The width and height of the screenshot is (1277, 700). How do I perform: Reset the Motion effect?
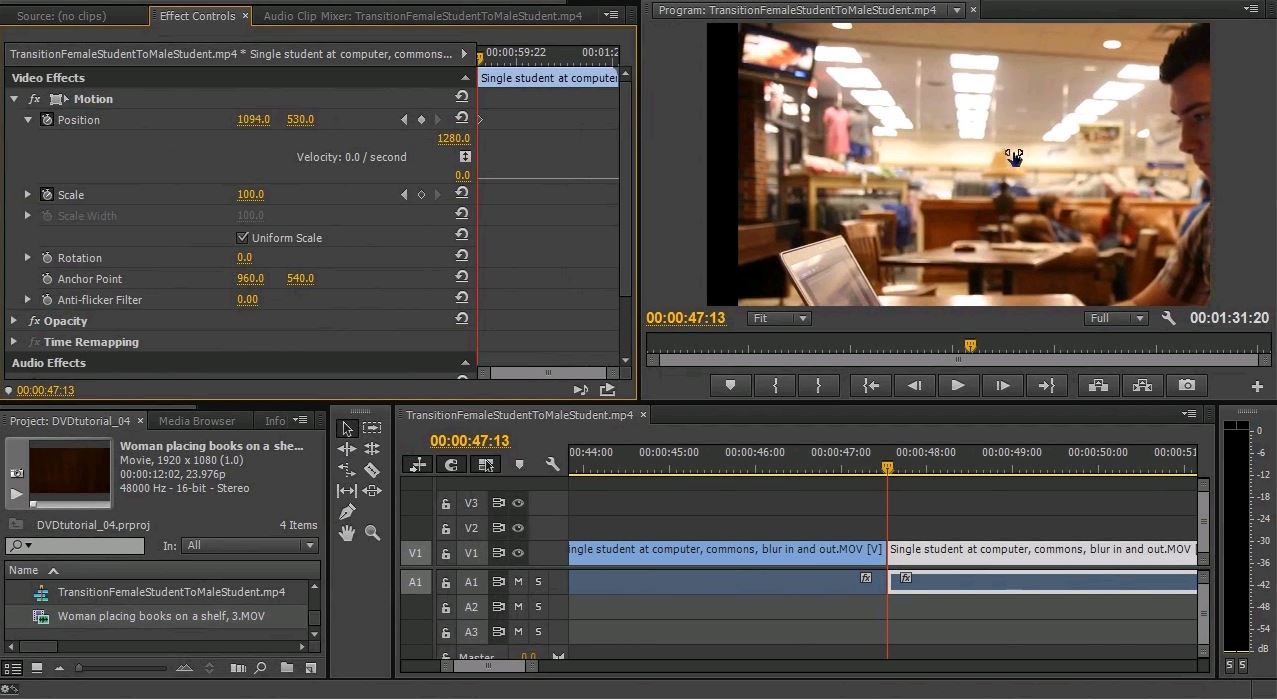[461, 97]
